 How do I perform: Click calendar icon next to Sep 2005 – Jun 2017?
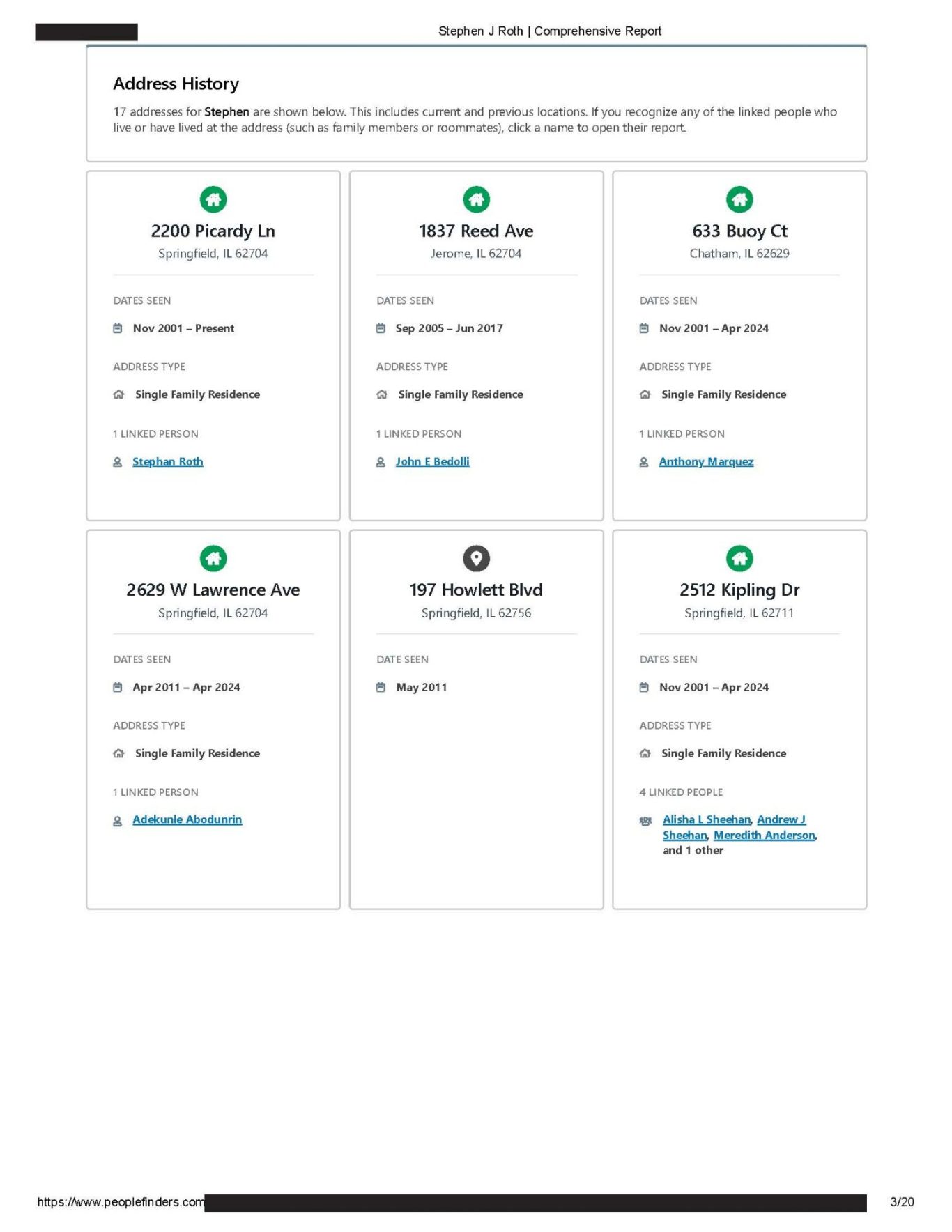(381, 328)
